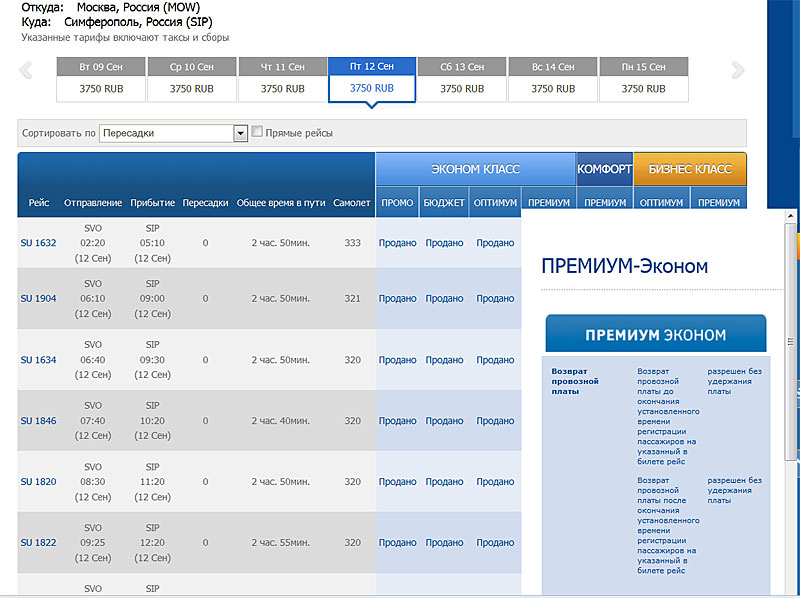Click the Пересадки column header
The image size is (800, 598).
(205, 203)
